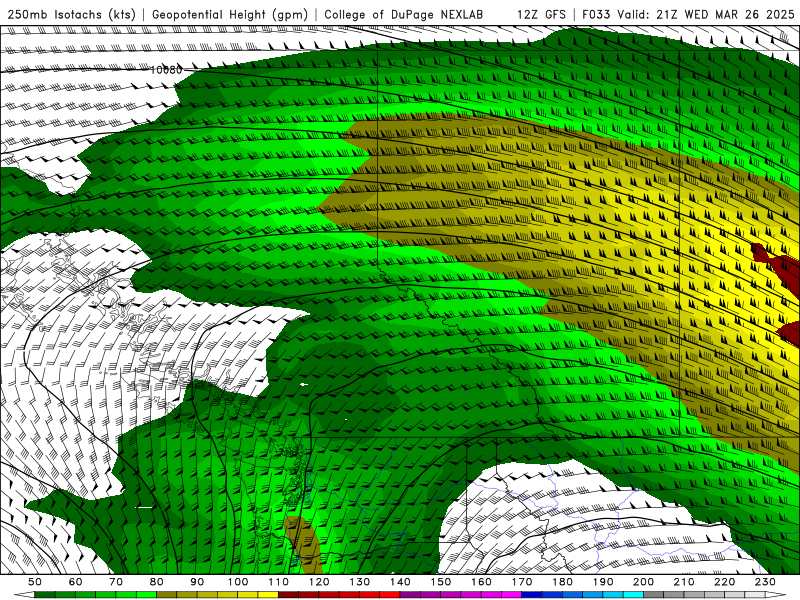800x600 pixels.
Task: Click the small olive patch at the map's bottom
Action: (x=305, y=545)
